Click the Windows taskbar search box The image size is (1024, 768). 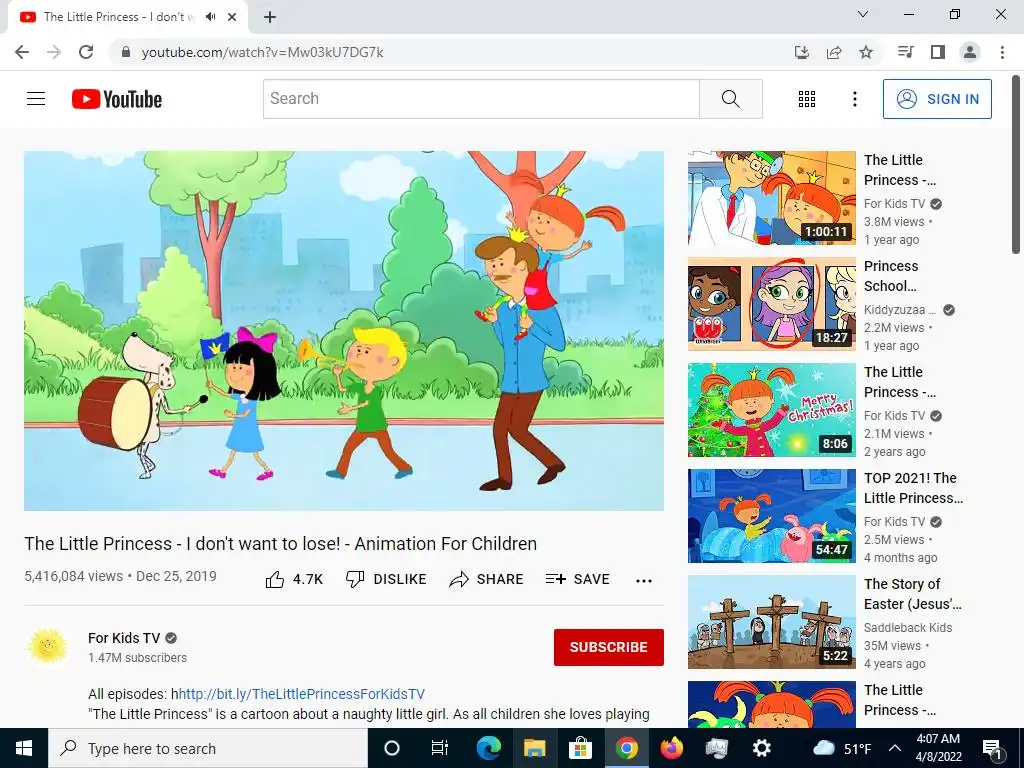coord(208,748)
